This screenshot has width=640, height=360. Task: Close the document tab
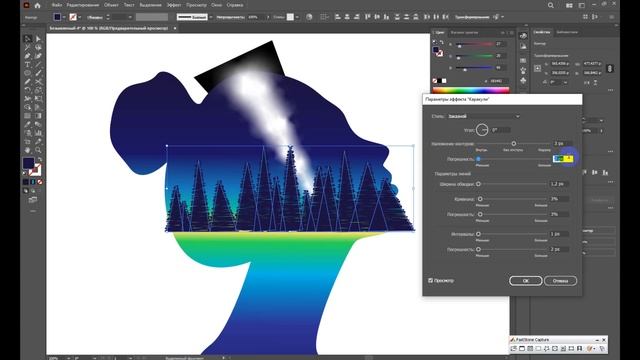175,28
